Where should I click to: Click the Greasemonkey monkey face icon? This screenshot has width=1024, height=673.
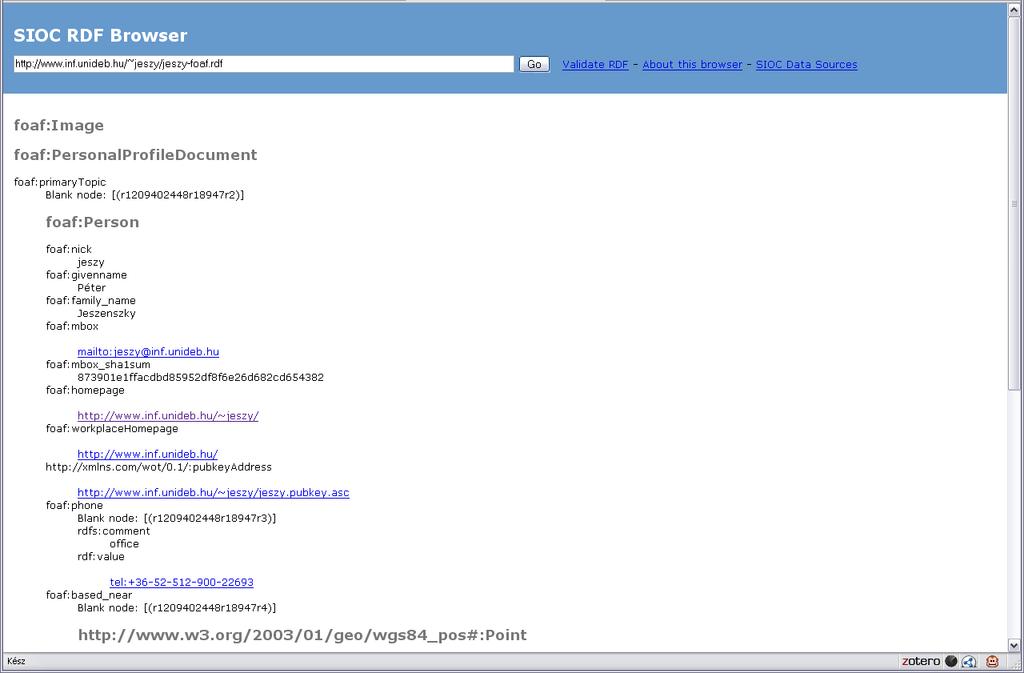[993, 661]
